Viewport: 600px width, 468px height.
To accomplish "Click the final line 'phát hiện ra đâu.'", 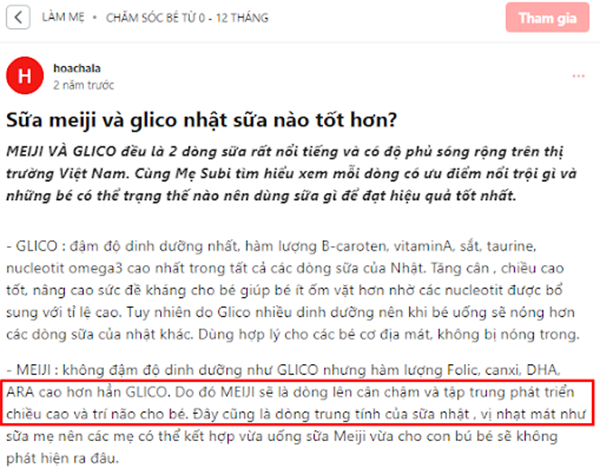I will (62, 458).
